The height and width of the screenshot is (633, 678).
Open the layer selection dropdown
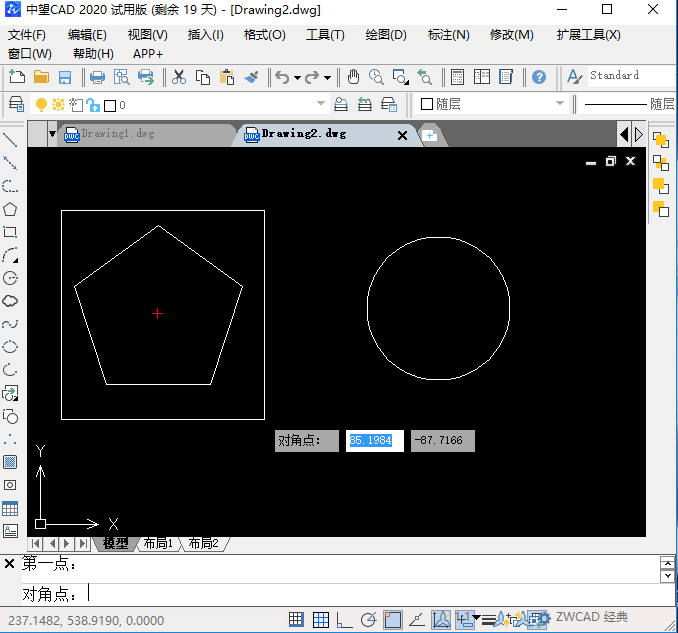pos(321,104)
